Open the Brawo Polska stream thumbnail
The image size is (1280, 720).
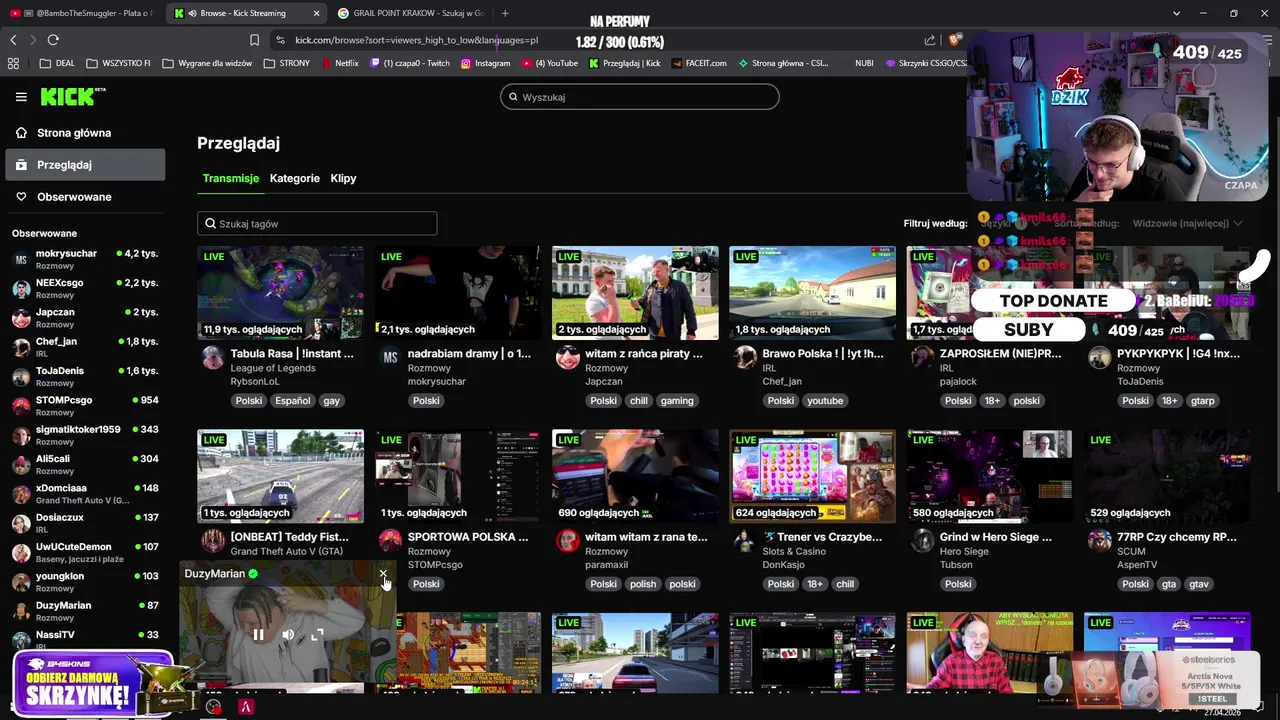pyautogui.click(x=812, y=293)
